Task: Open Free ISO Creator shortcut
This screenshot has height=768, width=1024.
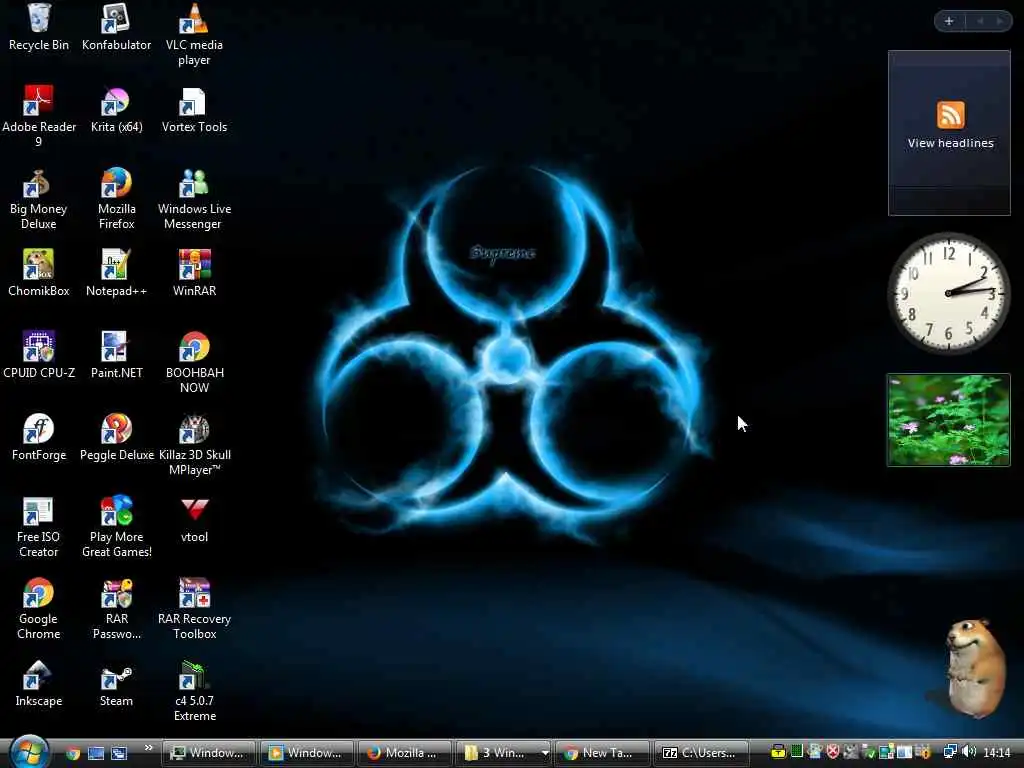Action: (x=39, y=527)
